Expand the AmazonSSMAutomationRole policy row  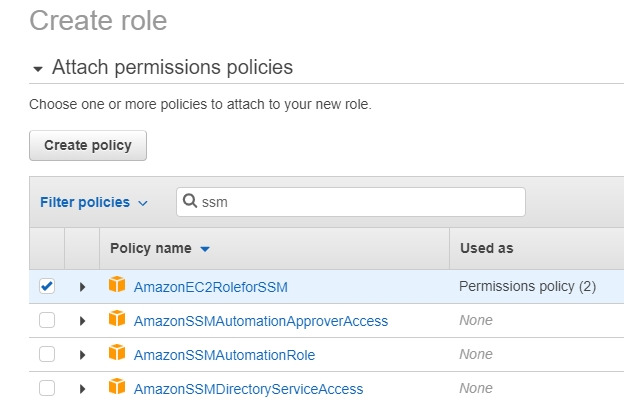pos(82,355)
